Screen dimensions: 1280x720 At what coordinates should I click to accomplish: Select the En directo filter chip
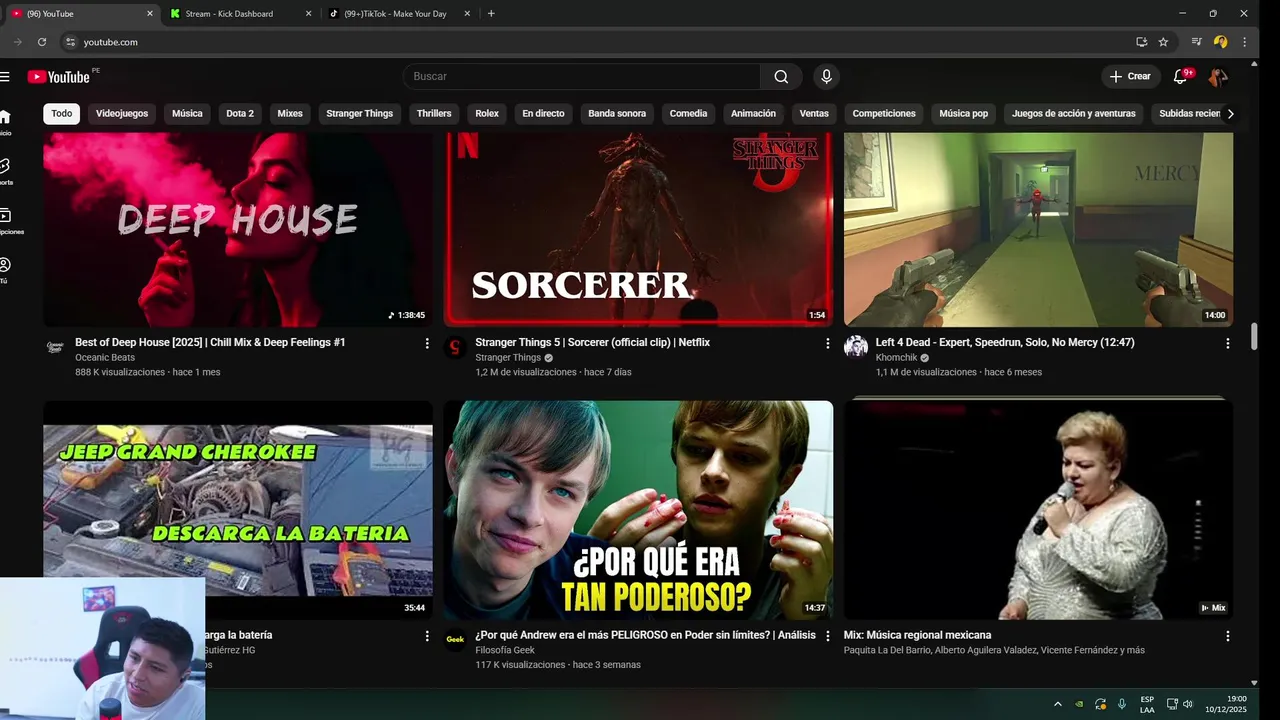point(543,114)
